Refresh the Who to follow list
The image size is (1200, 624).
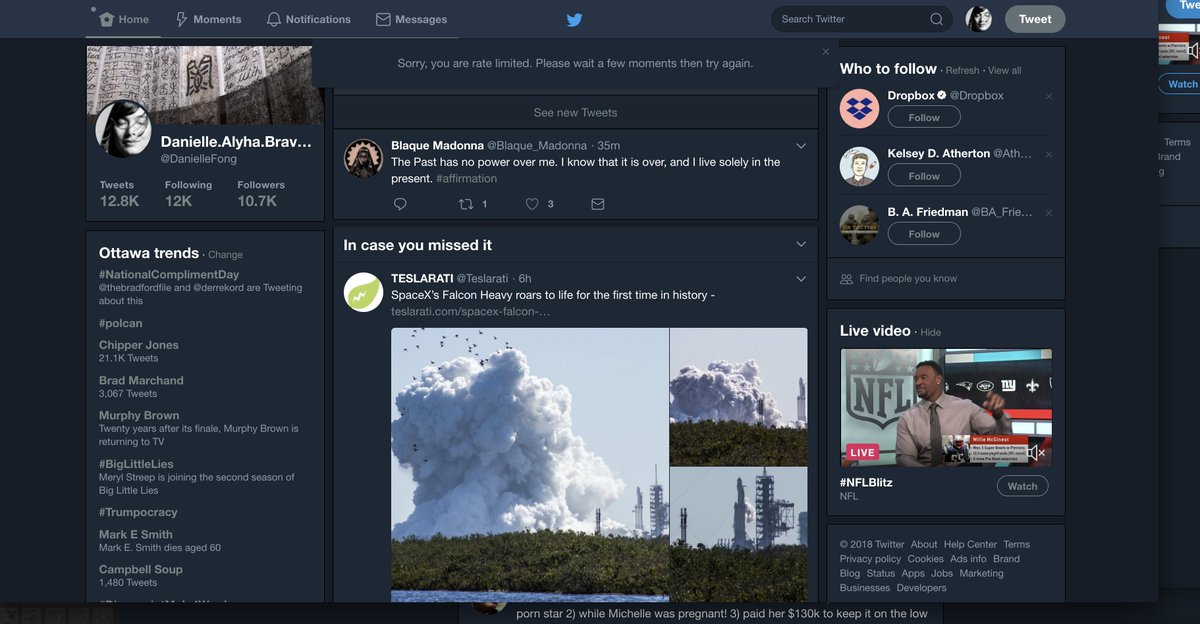[962, 71]
